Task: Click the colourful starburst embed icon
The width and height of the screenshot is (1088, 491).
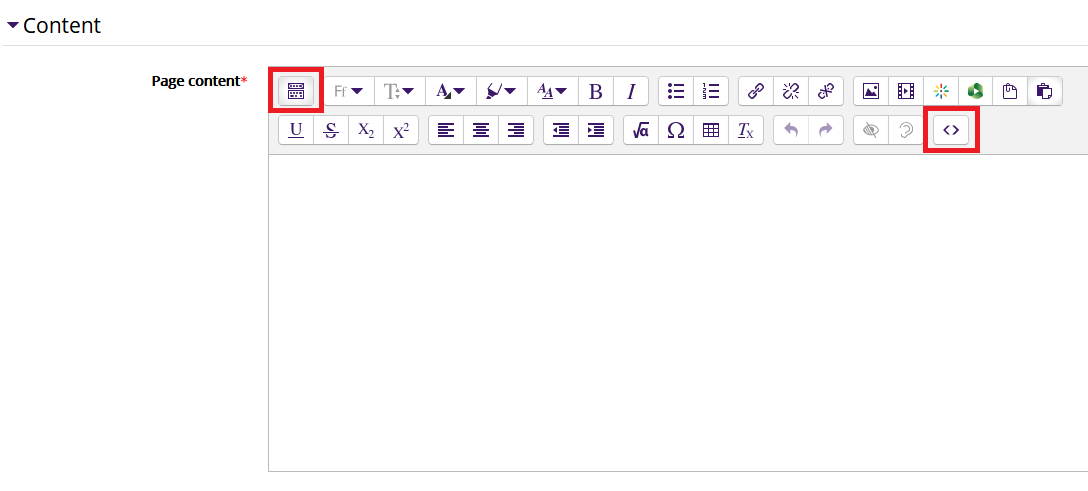Action: pyautogui.click(x=941, y=91)
